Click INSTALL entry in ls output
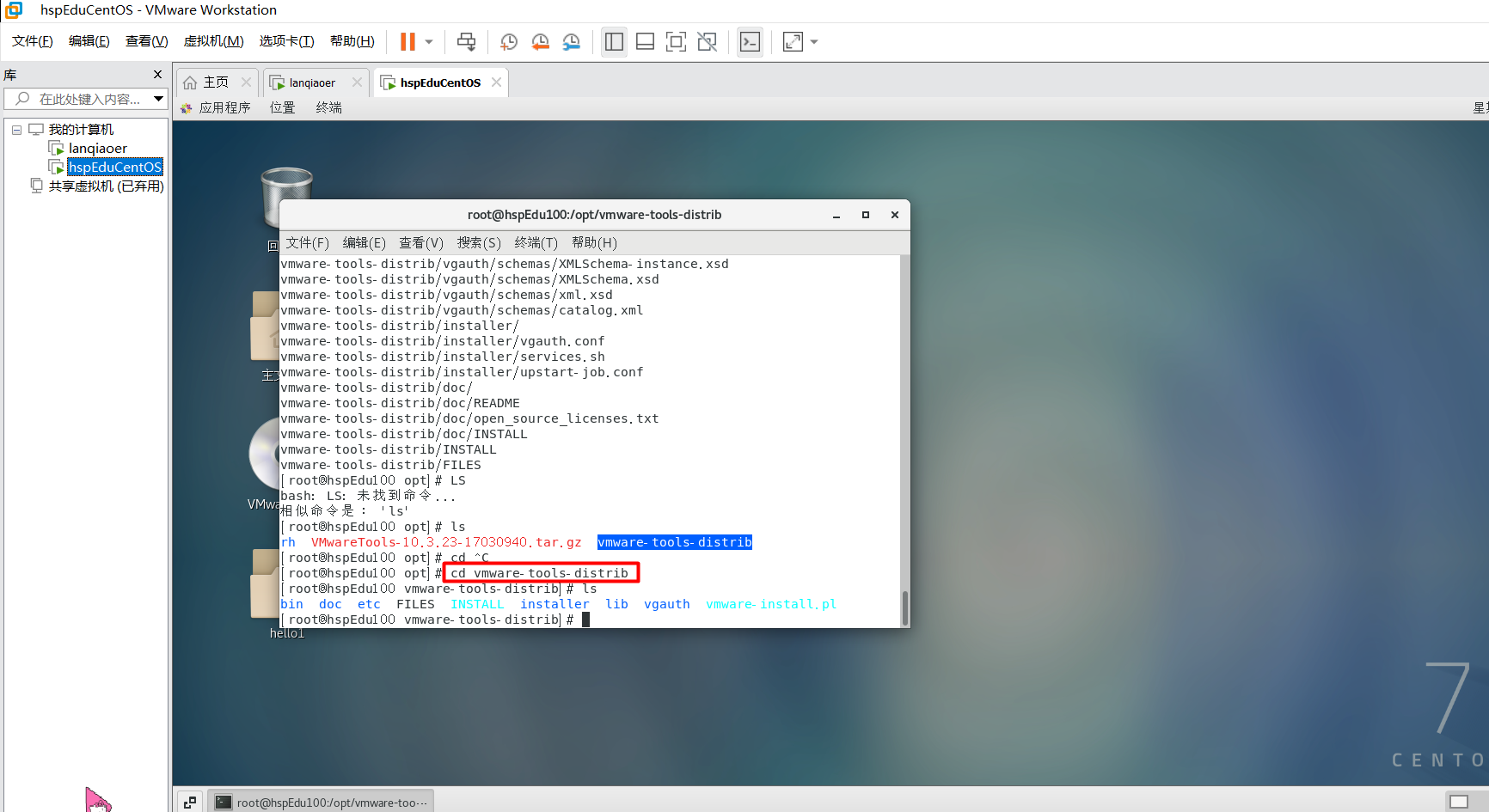 tap(477, 604)
